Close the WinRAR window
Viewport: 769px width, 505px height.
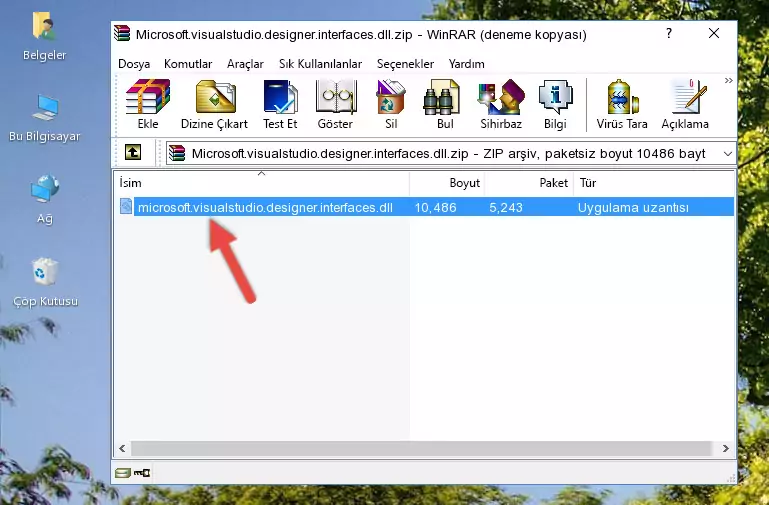714,33
